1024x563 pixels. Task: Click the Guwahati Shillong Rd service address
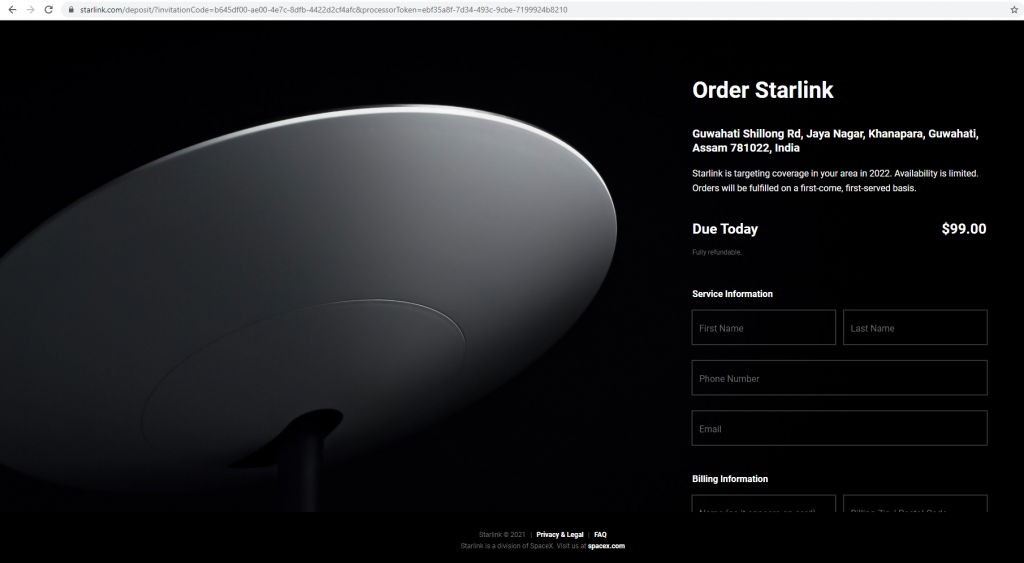coord(835,140)
